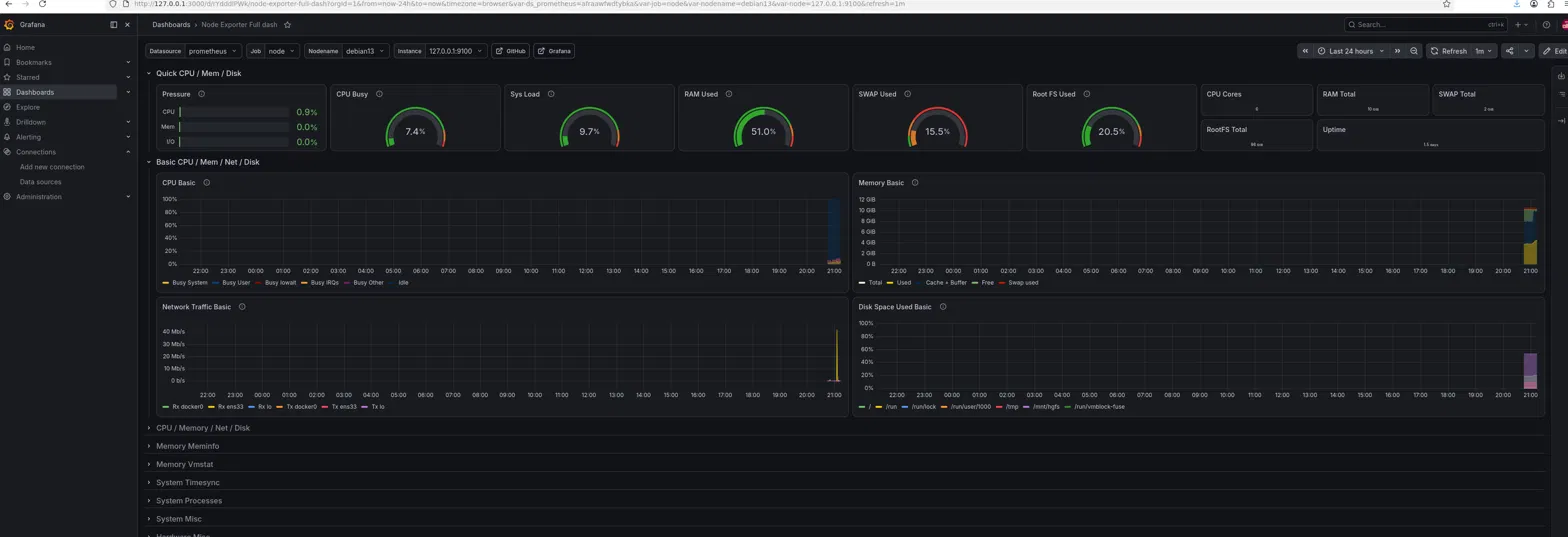Click the Root FS Used panel info icon
Screen dimensions: 1568x537
click(1086, 94)
